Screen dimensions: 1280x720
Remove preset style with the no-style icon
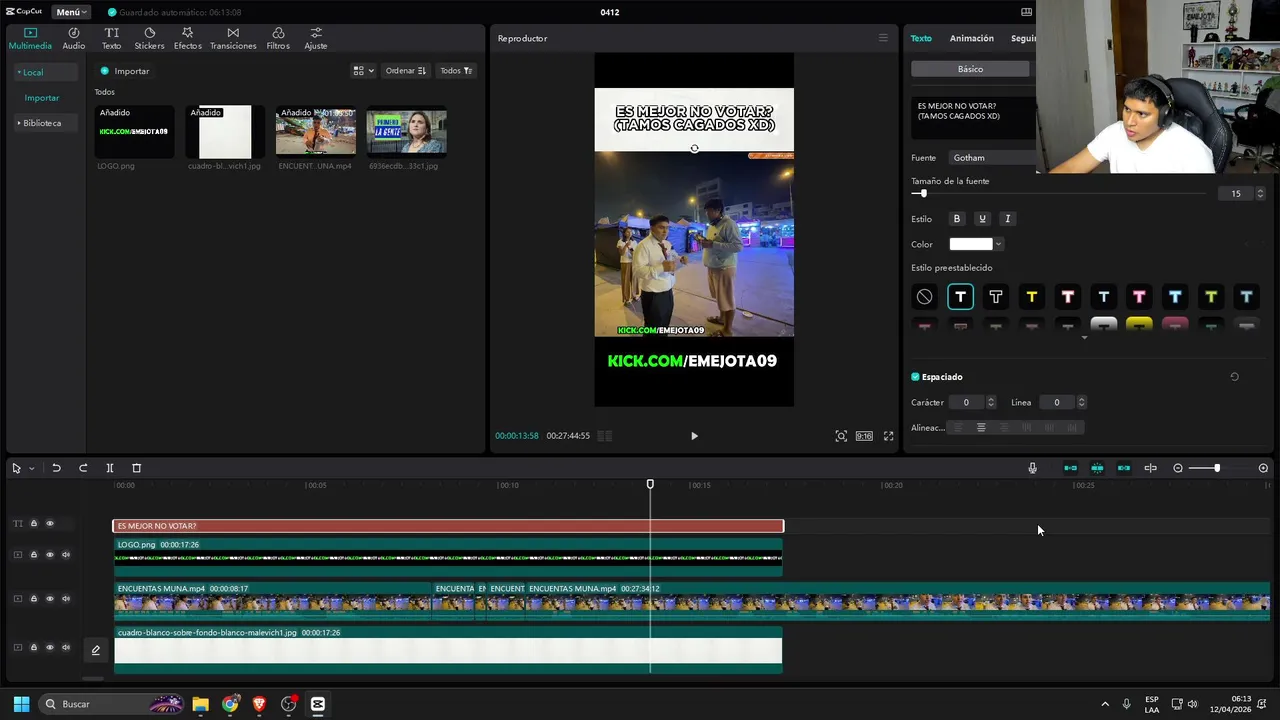click(924, 297)
